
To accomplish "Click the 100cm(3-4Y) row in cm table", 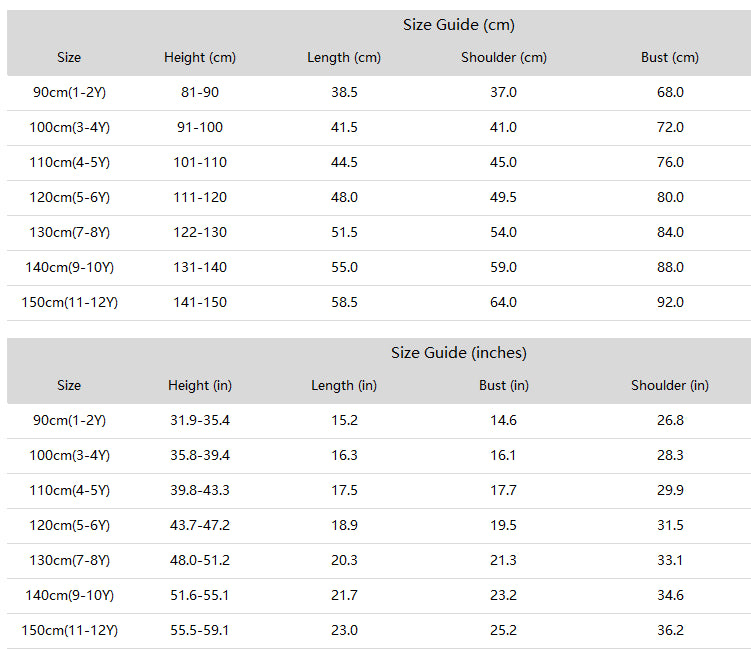I will pyautogui.click(x=379, y=127).
